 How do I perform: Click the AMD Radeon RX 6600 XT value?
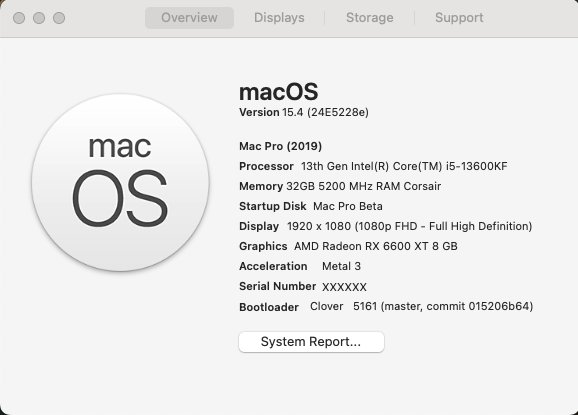[376, 246]
